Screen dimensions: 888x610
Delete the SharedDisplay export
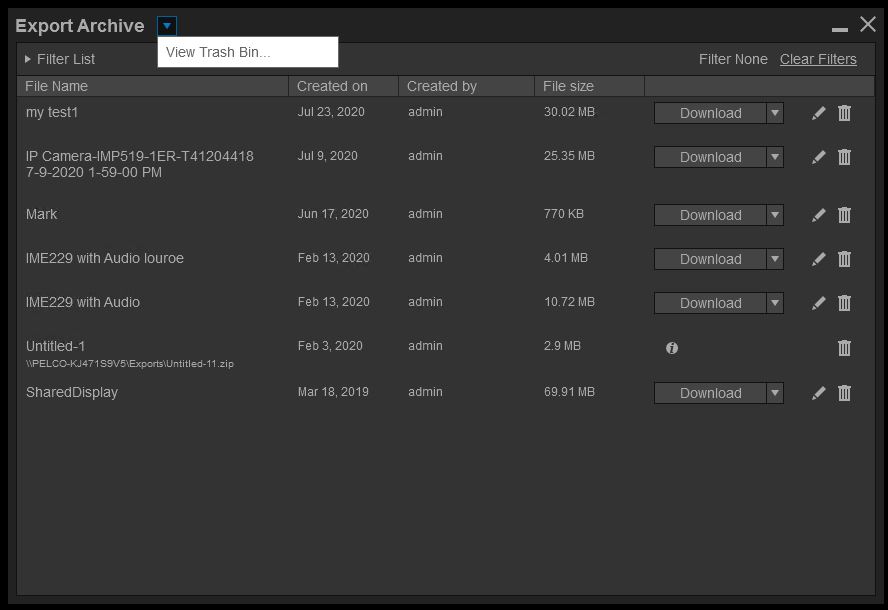coord(844,393)
